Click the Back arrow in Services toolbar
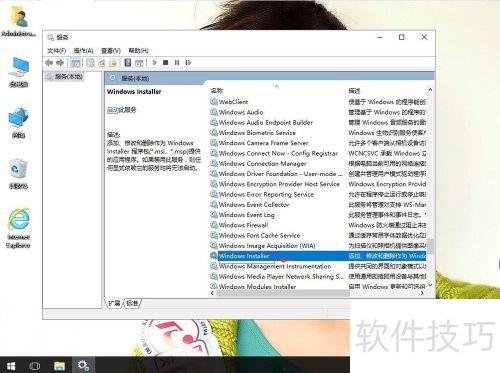Screen dimensions: 500x373 click(x=49, y=63)
